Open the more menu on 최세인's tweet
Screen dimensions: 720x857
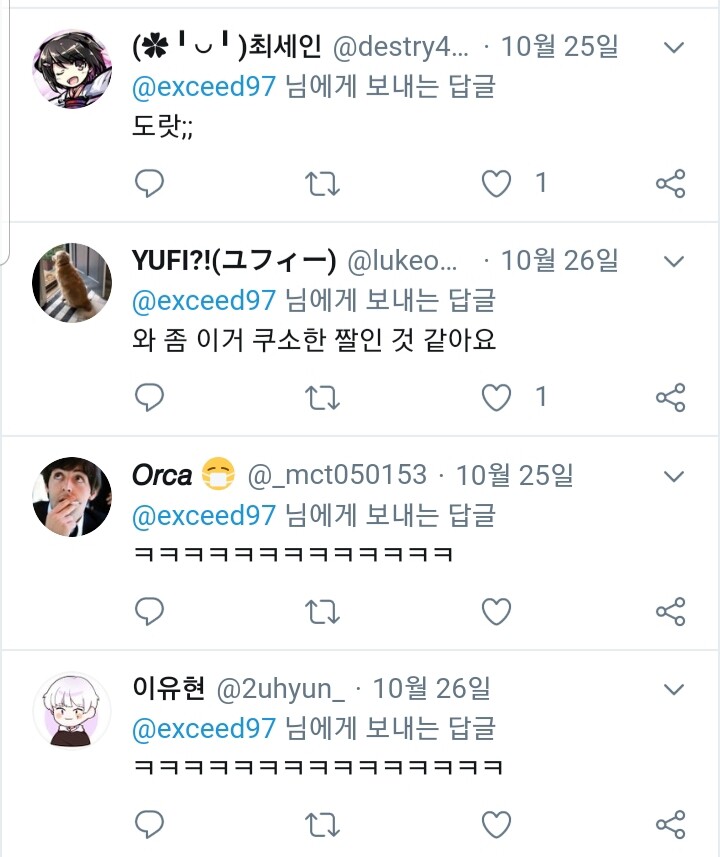pos(675,47)
